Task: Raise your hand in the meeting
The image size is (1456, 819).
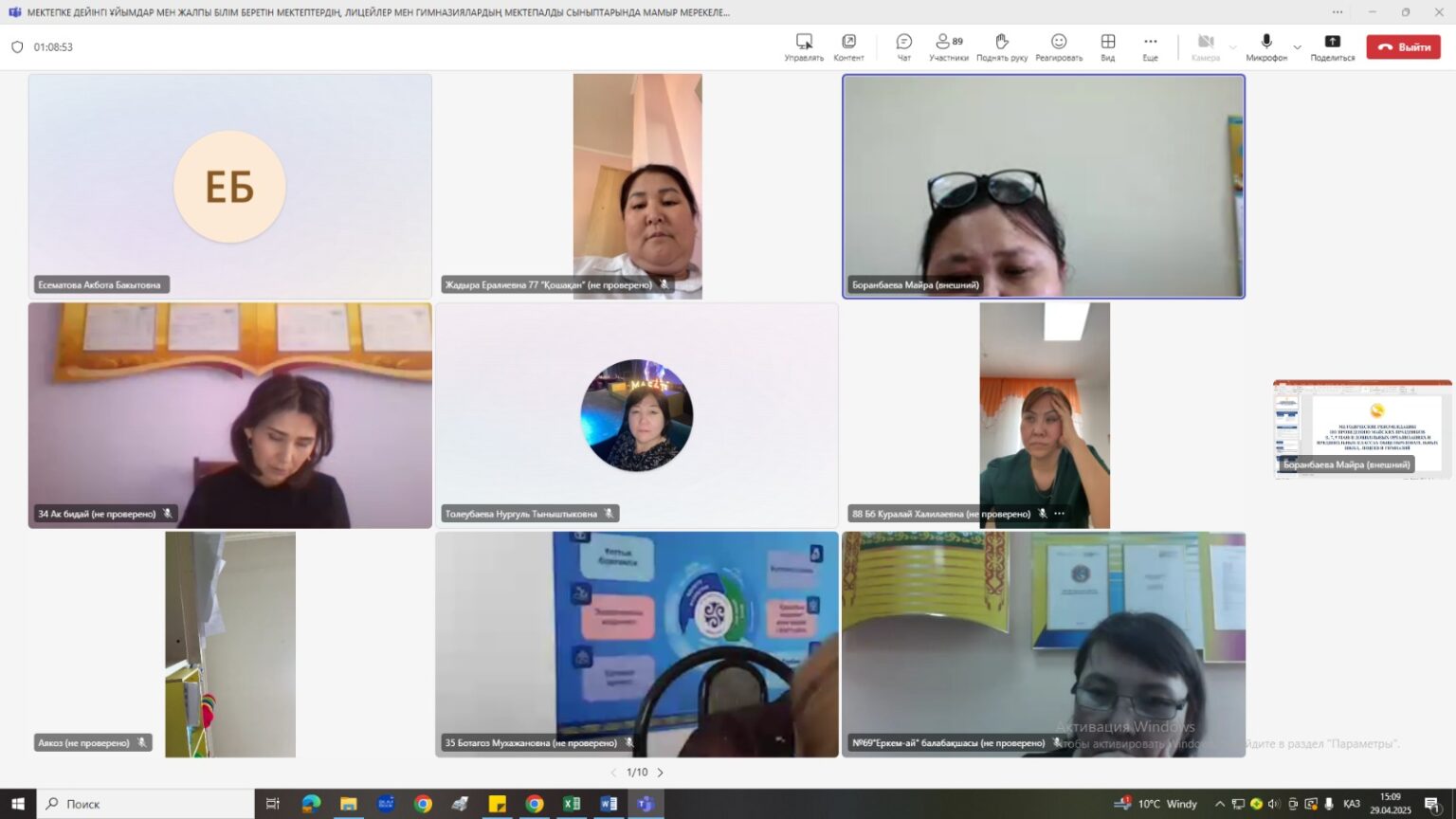Action: click(1002, 46)
